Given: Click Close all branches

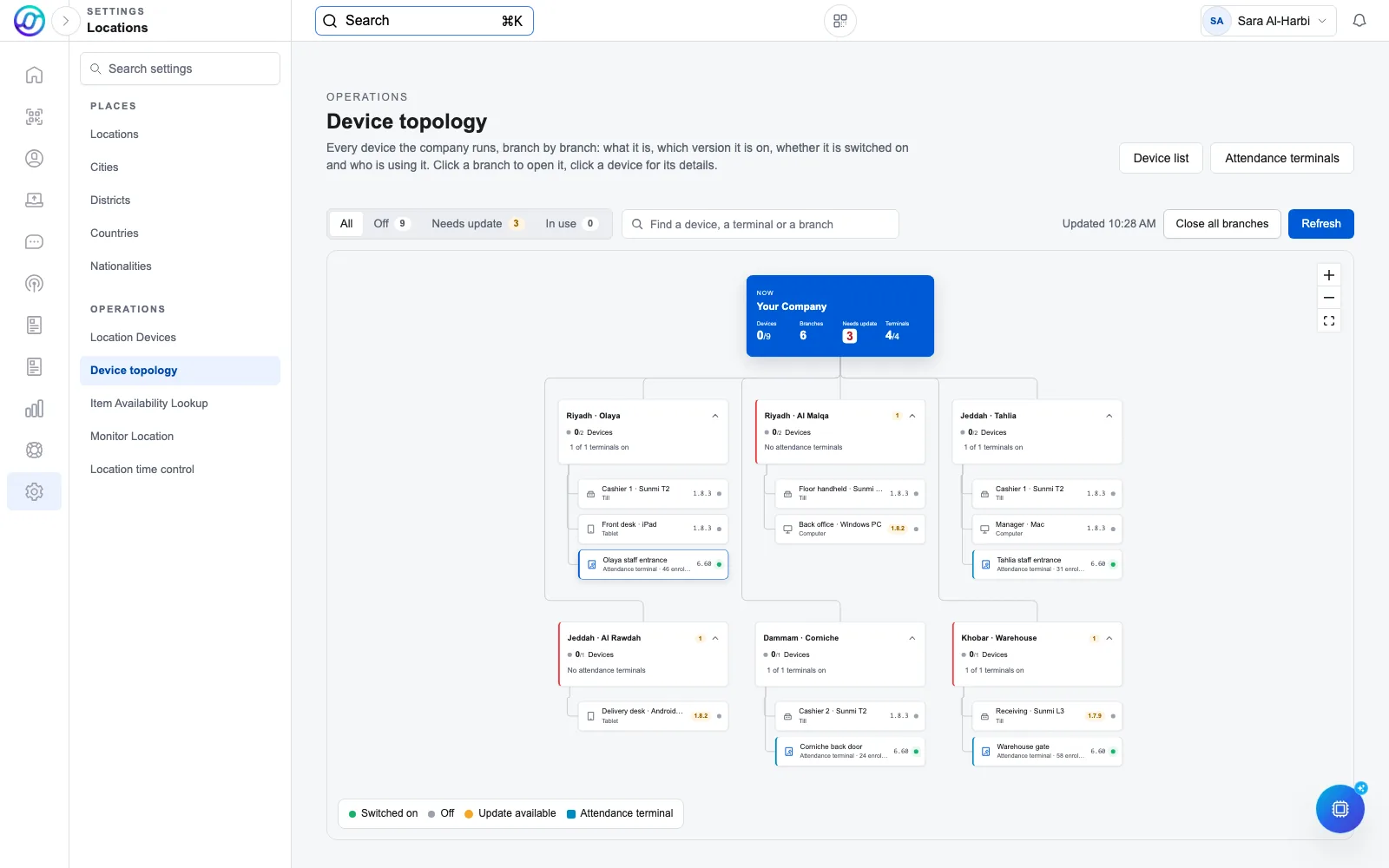Looking at the screenshot, I should pyautogui.click(x=1221, y=224).
